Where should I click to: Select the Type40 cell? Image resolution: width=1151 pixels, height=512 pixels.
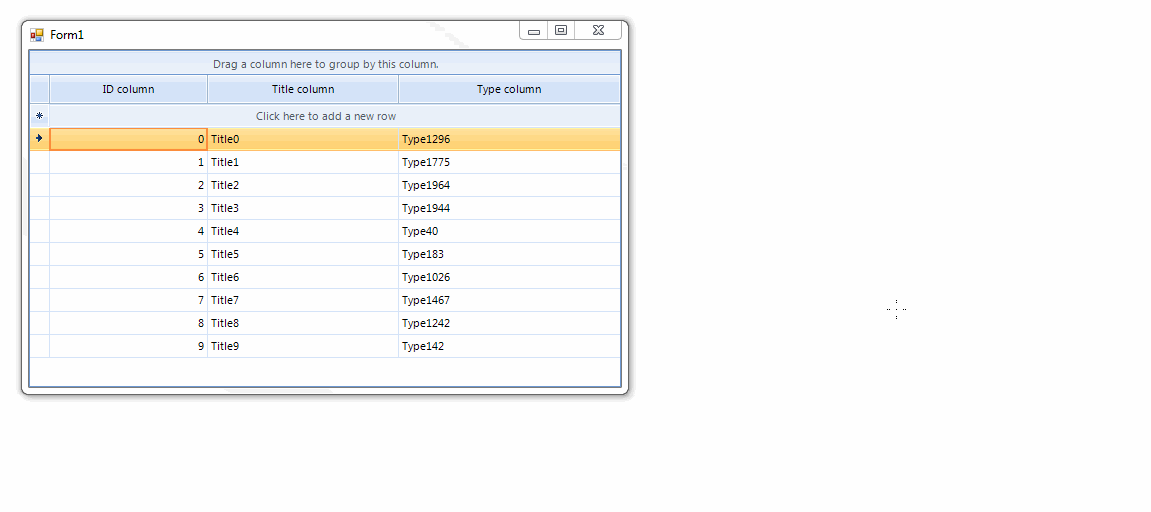508,231
